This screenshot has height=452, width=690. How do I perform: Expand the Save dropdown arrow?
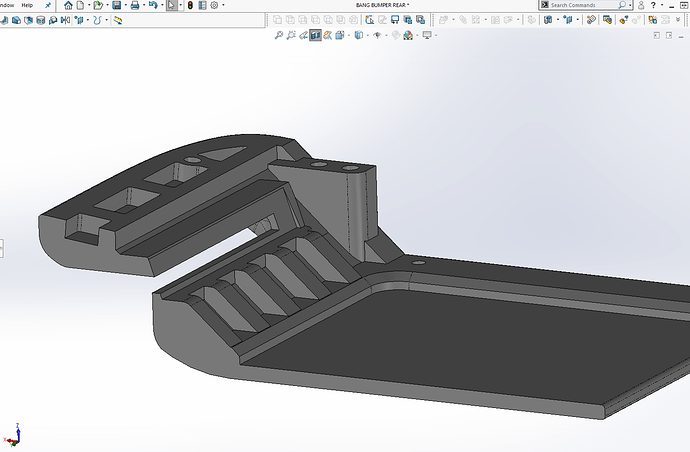(x=126, y=5)
